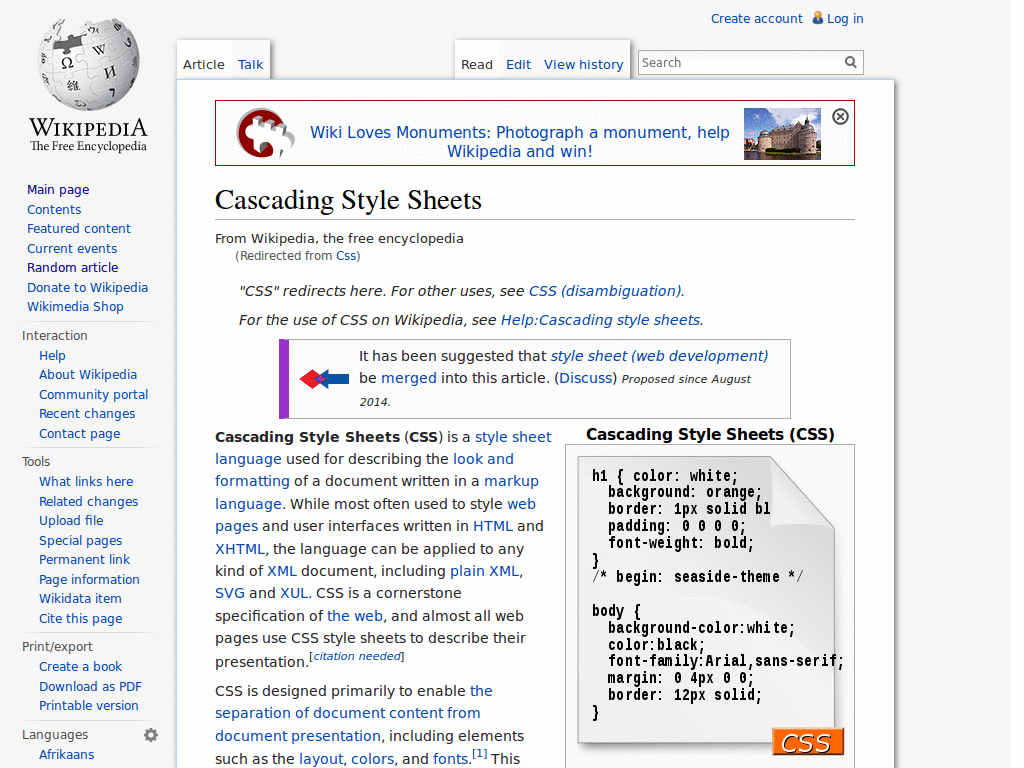Viewport: 1024px width, 768px height.
Task: Open Printable version link
Action: pyautogui.click(x=89, y=706)
